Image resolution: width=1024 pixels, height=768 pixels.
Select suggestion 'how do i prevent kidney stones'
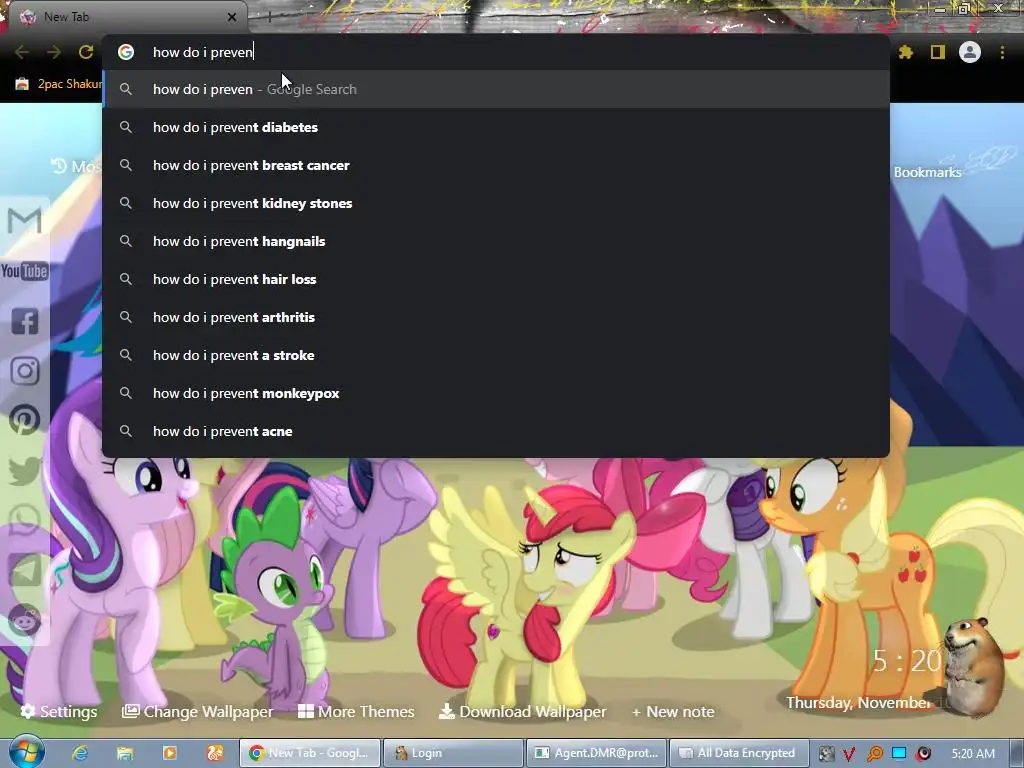click(496, 203)
